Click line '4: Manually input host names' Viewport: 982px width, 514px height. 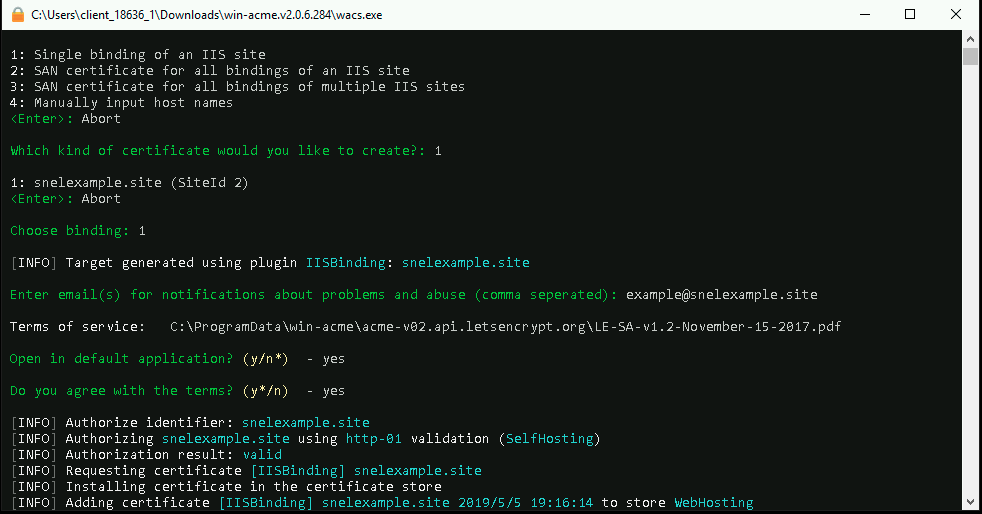click(121, 103)
